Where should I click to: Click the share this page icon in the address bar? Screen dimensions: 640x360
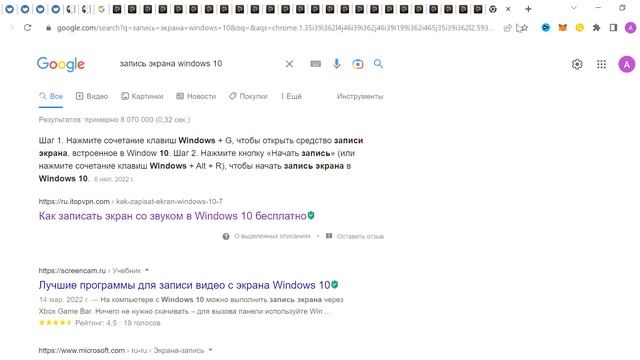pos(507,28)
